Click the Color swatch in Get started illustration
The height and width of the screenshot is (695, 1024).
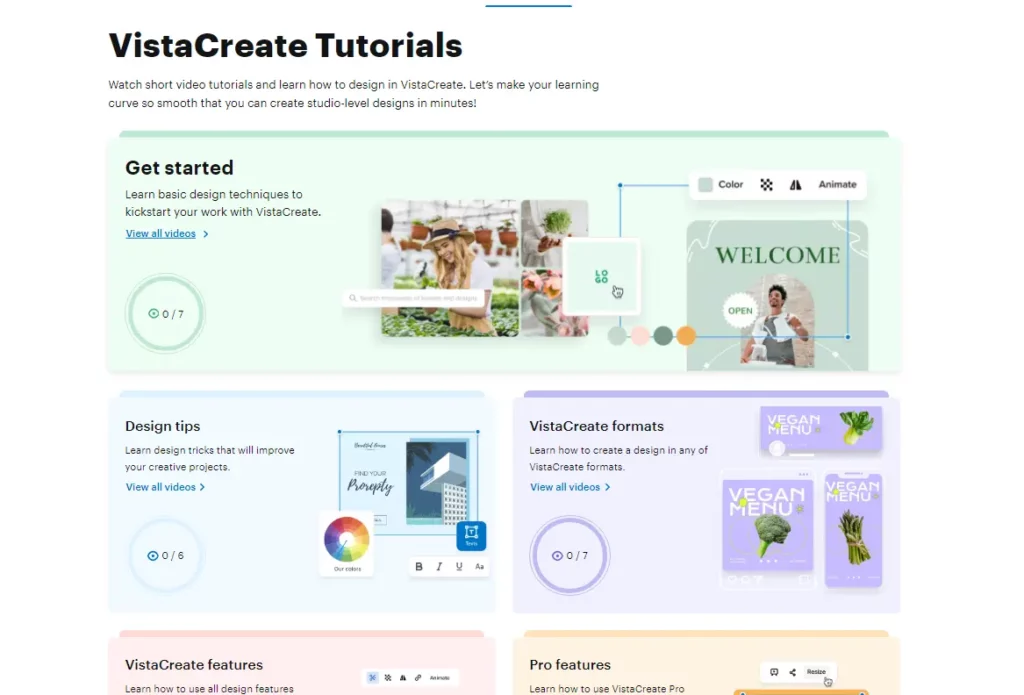[705, 185]
